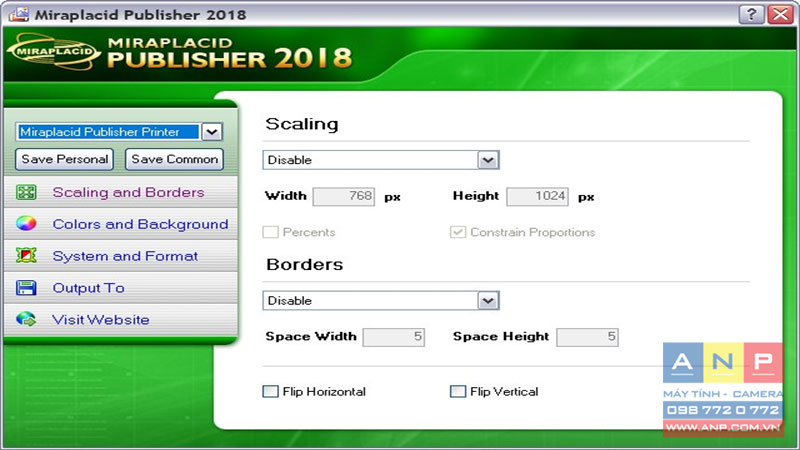
Task: Click the Output To floppy disk icon
Action: [26, 288]
